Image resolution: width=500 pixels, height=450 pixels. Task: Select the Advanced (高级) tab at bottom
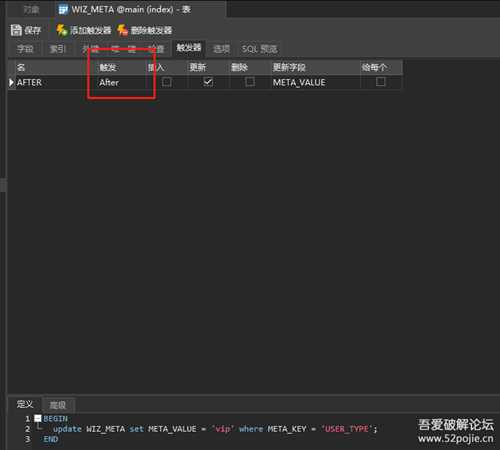coord(58,405)
